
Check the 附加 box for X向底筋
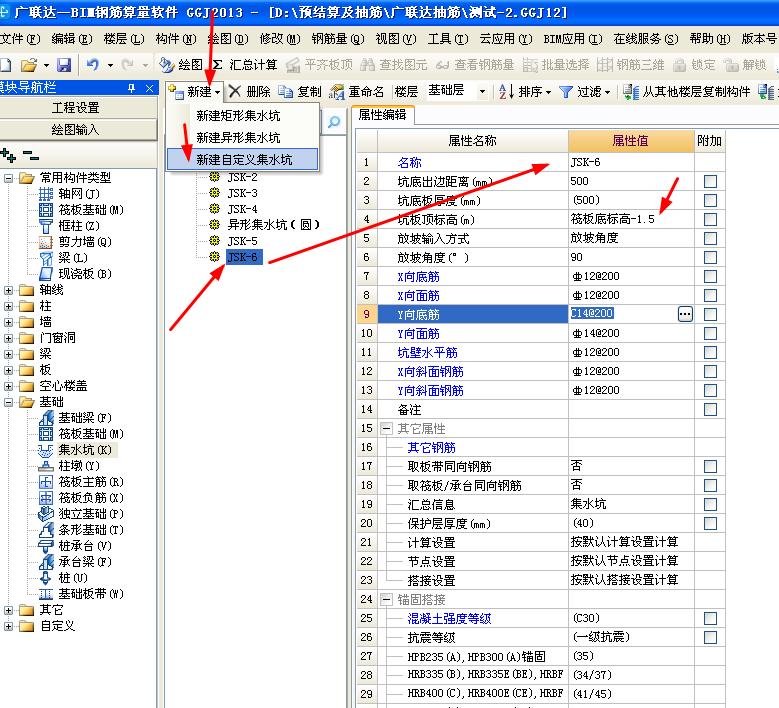point(710,276)
